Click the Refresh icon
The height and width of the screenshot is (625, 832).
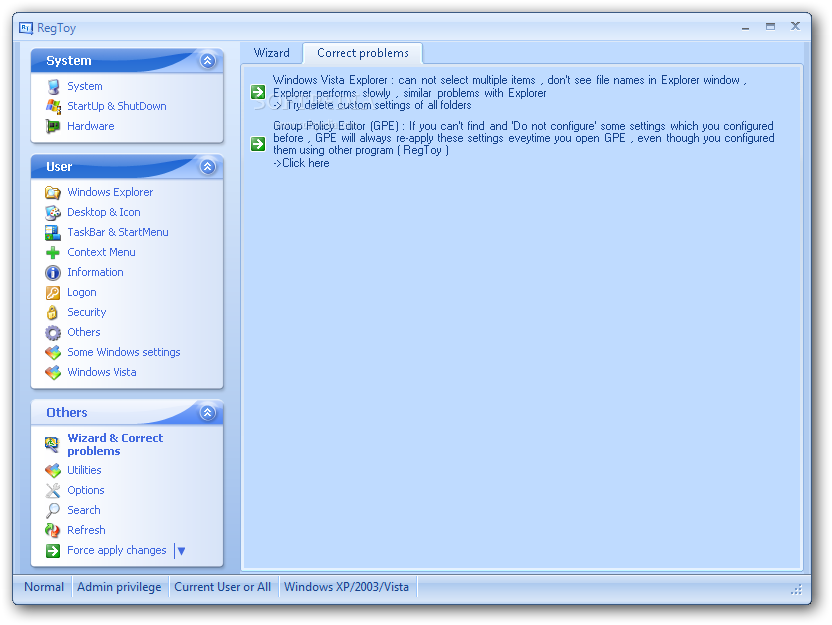[x=53, y=531]
